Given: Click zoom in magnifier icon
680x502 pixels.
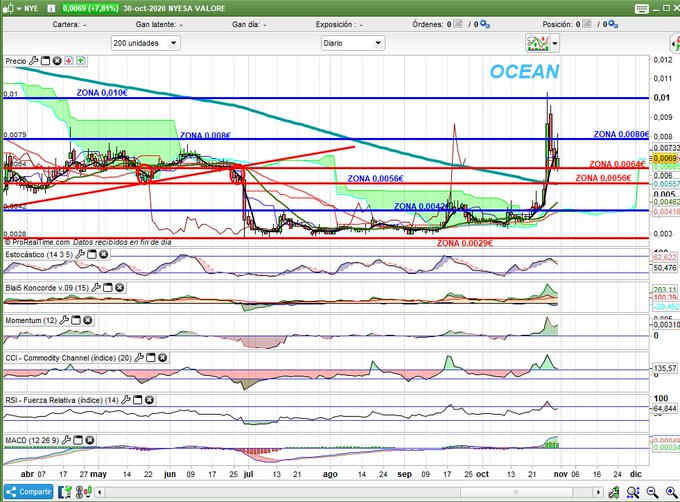Looking at the screenshot, I should (x=671, y=492).
